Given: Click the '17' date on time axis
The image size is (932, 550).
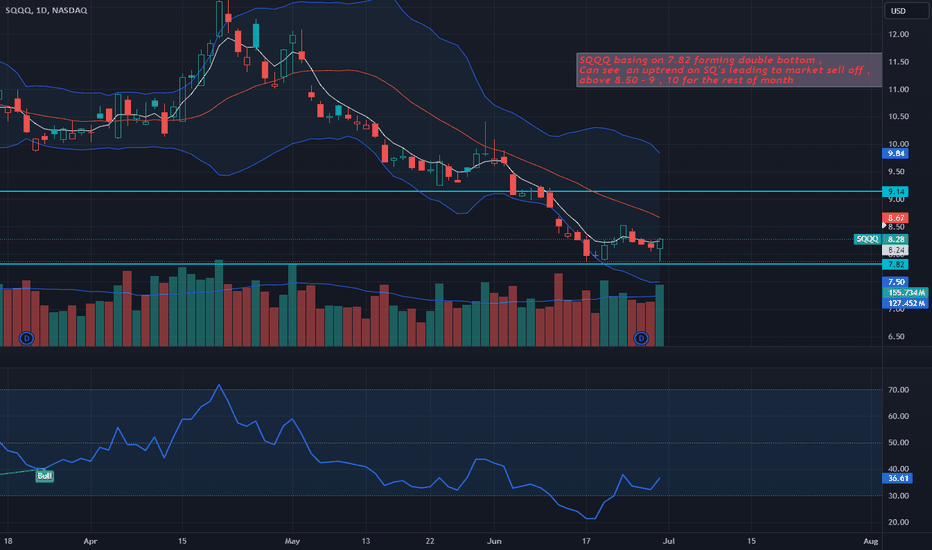Looking at the screenshot, I should point(586,541).
